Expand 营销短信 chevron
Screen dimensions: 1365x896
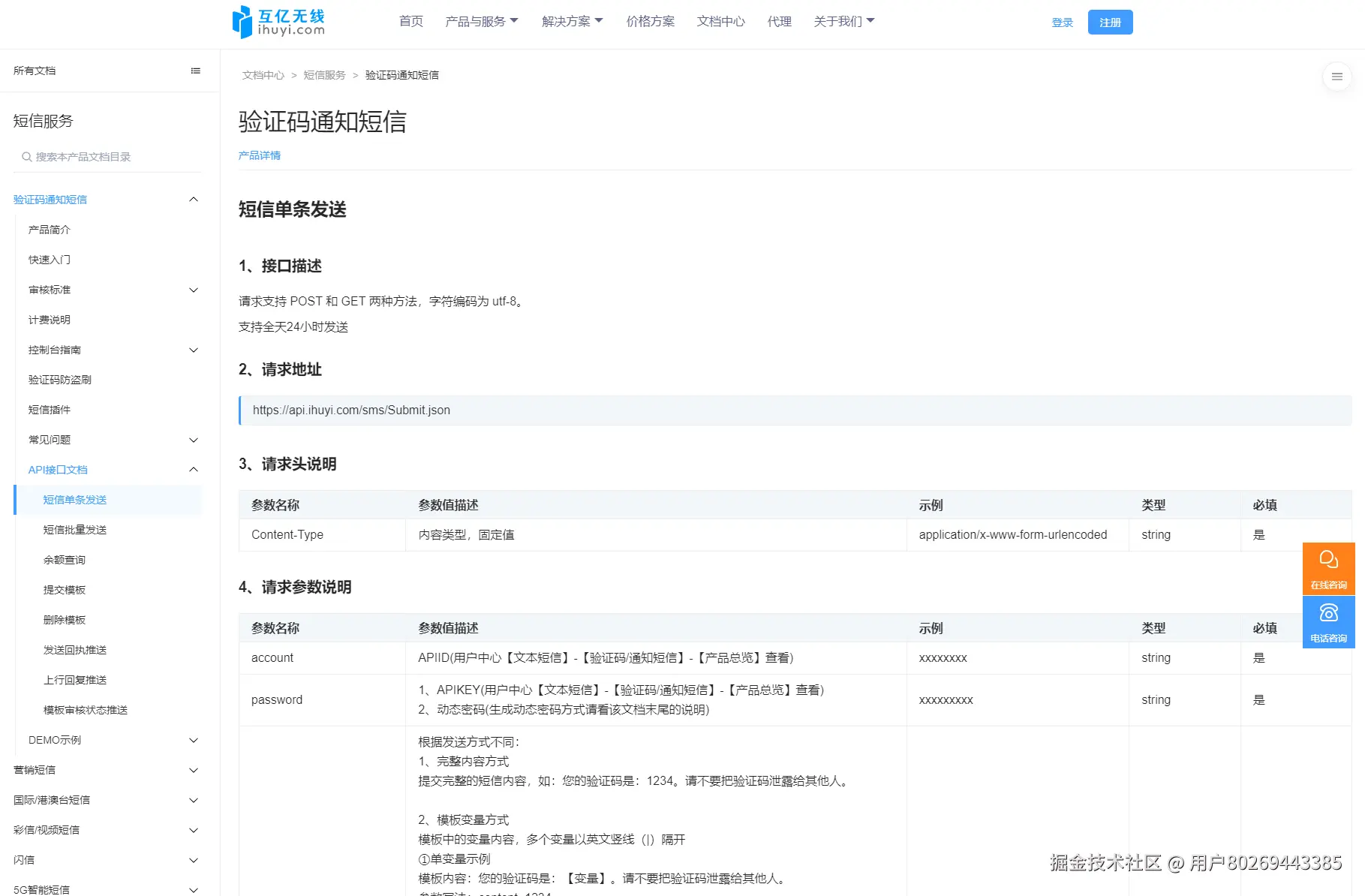194,770
